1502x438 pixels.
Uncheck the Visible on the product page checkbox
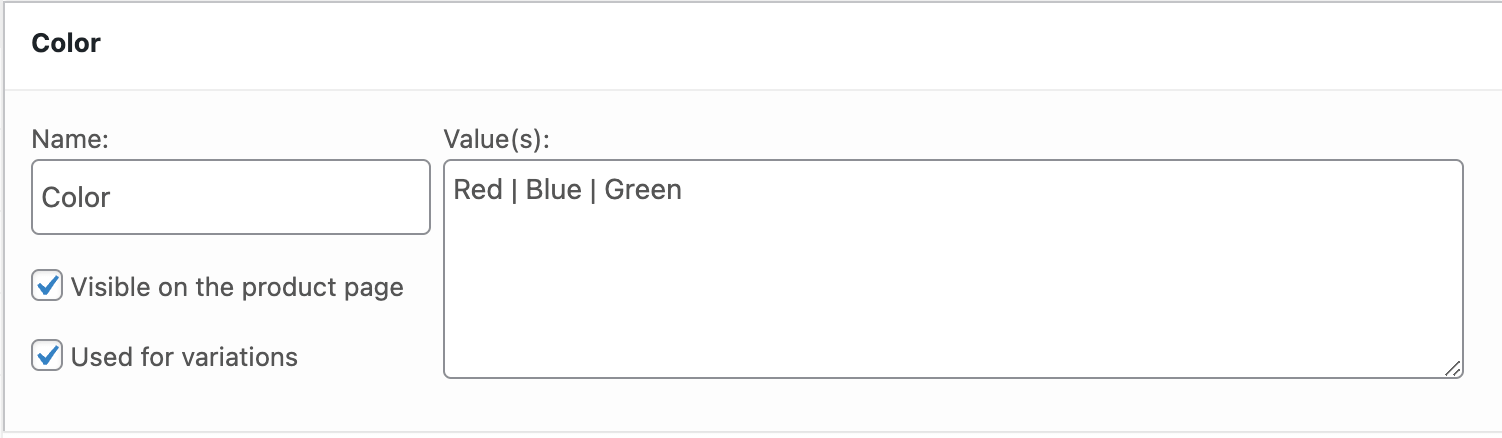pos(47,287)
